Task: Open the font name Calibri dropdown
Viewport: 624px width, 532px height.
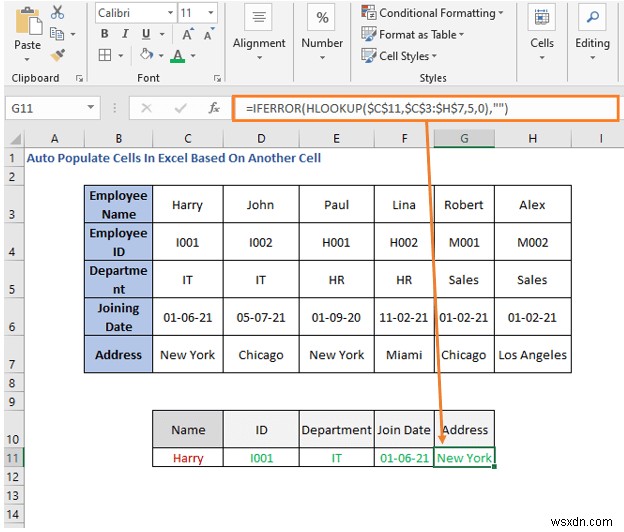Action: coord(170,13)
